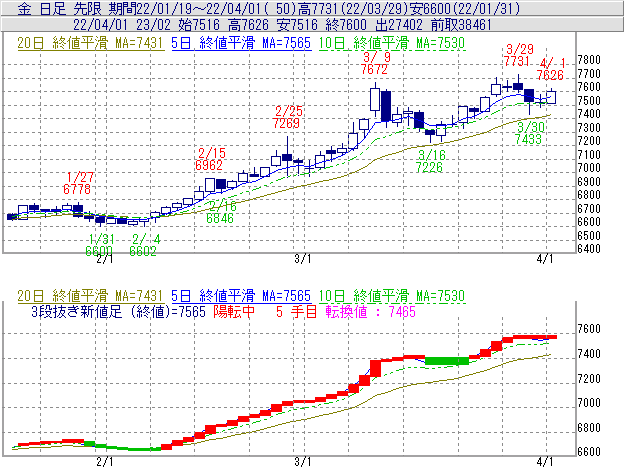624x475 pixels.
Task: Select the 3/16 7226 low label
Action: click(x=430, y=161)
